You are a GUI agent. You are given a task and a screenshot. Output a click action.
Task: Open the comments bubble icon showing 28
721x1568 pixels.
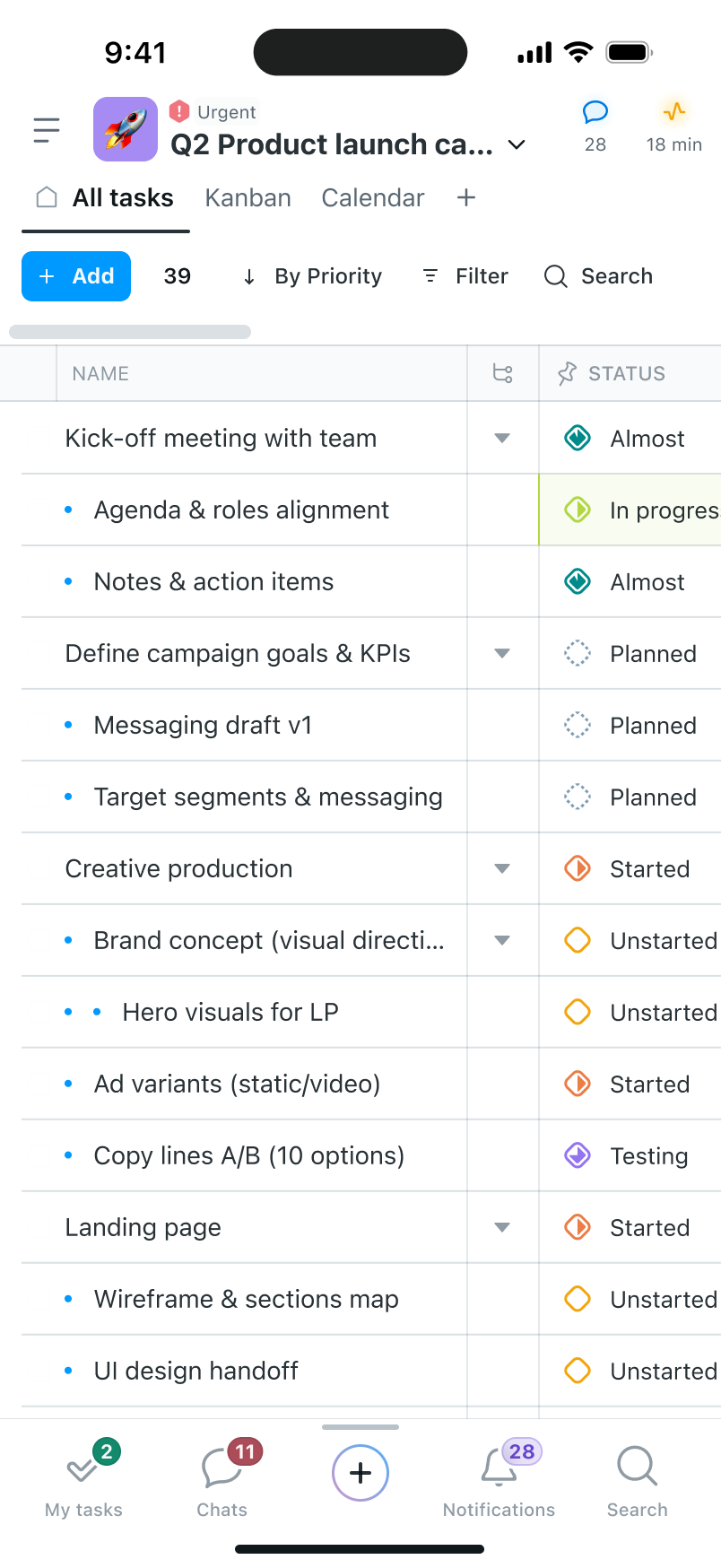595,113
